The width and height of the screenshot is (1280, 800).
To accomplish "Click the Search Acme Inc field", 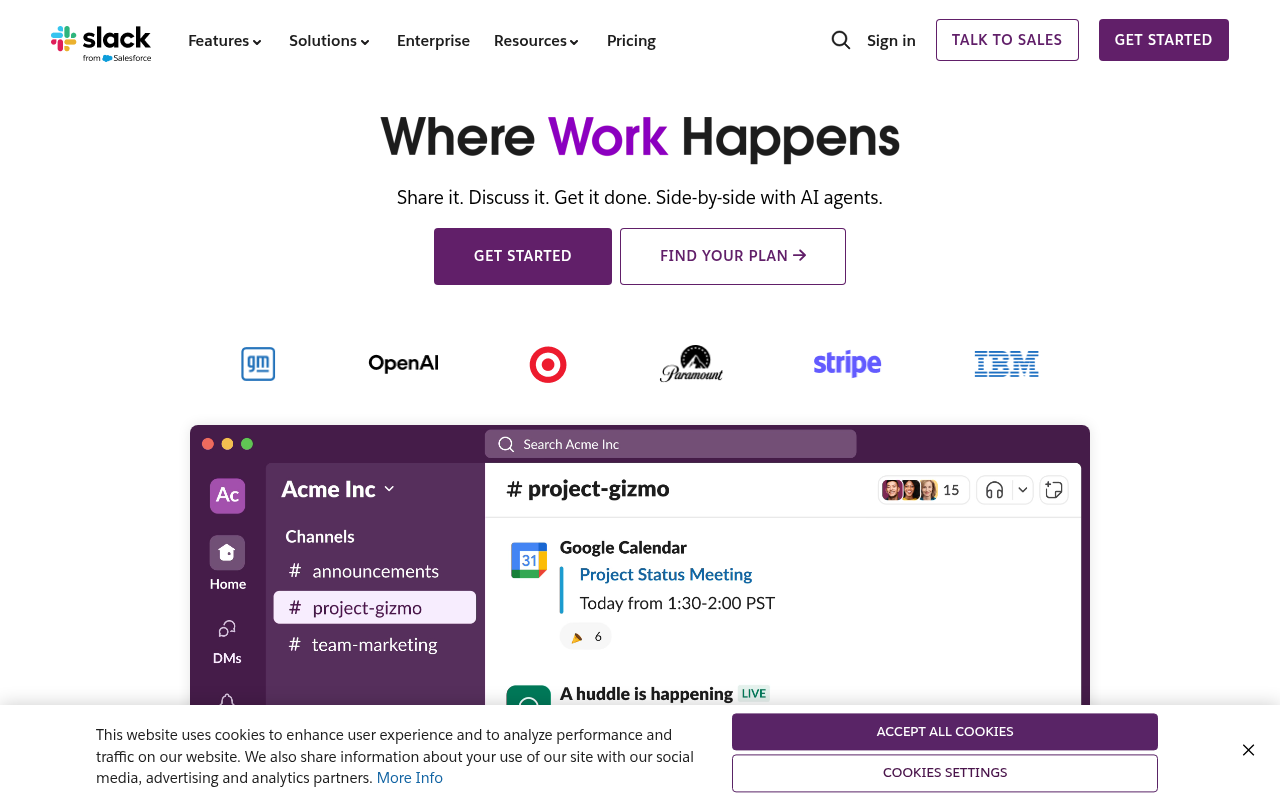I will coord(670,443).
